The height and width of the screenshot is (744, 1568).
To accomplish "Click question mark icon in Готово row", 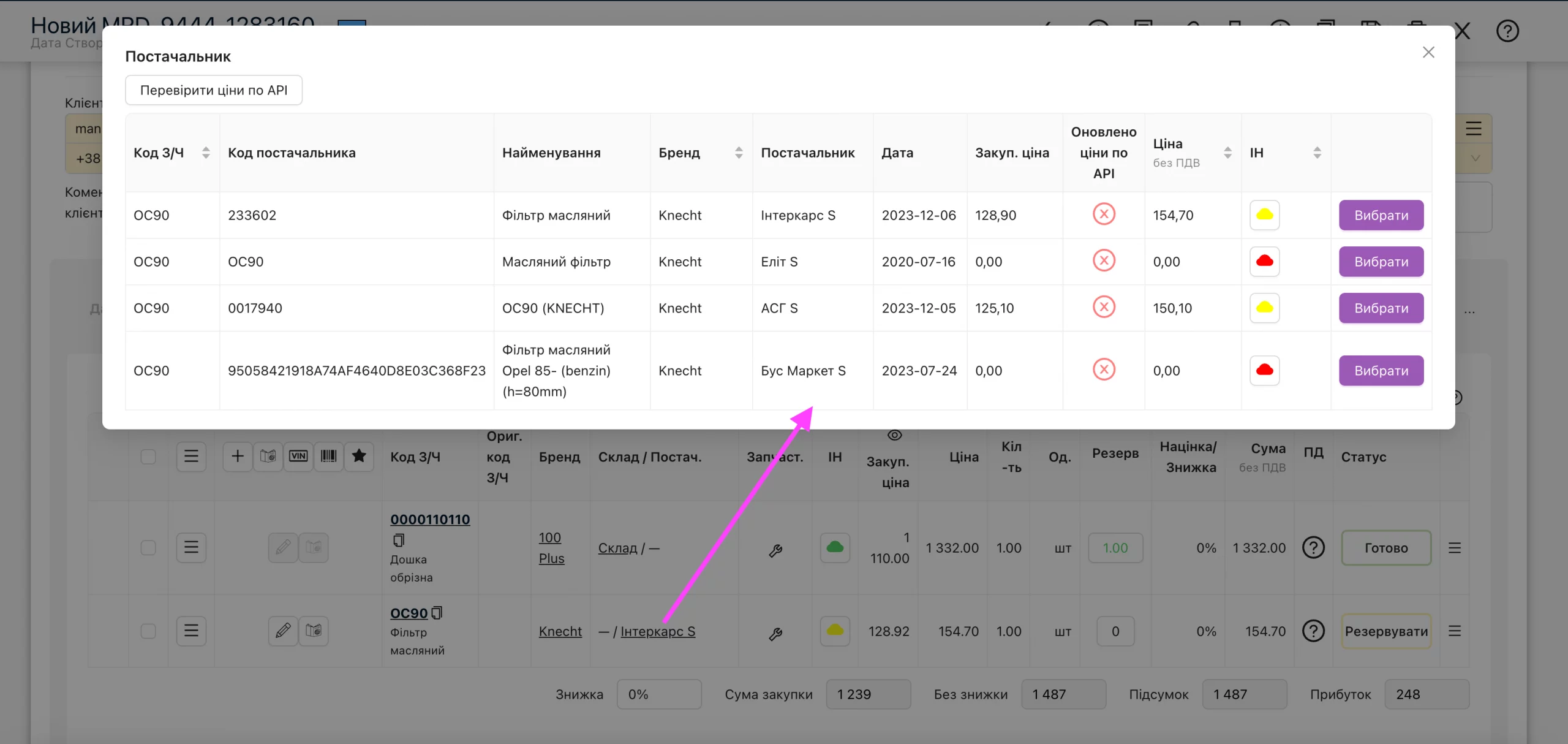I will [1313, 547].
